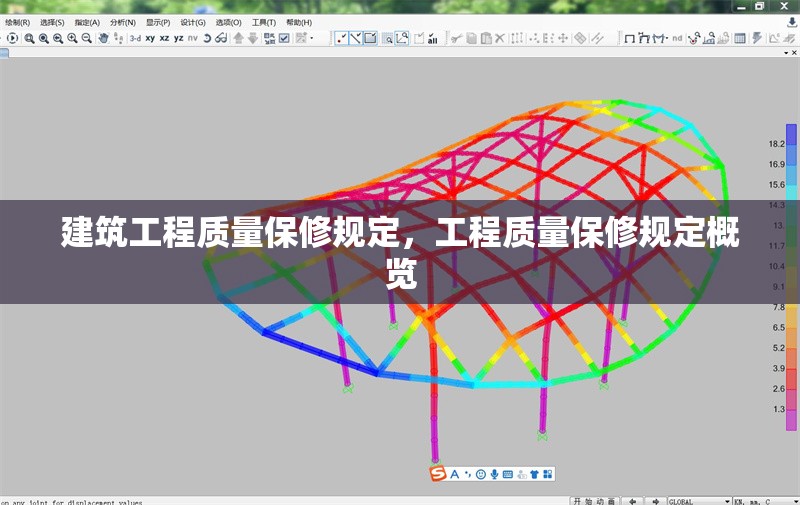Click the Zoom In plus magnifier
Screen dimensions: 800x505
[72, 38]
